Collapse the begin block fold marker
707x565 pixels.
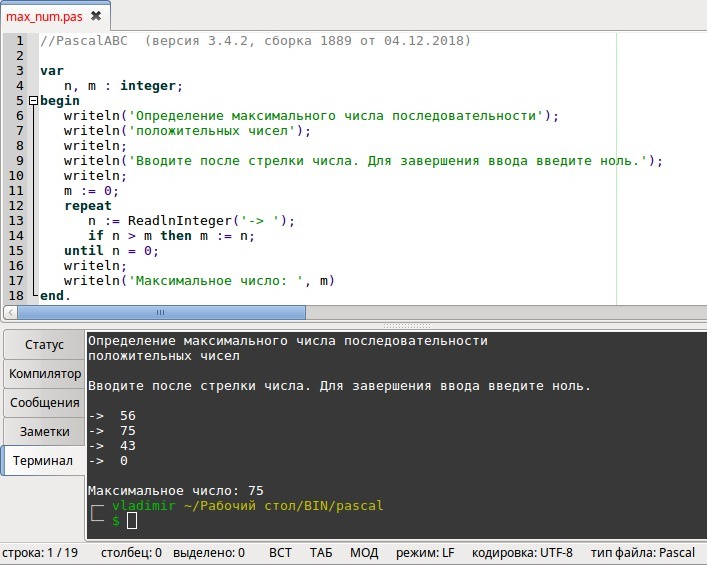click(x=33, y=101)
